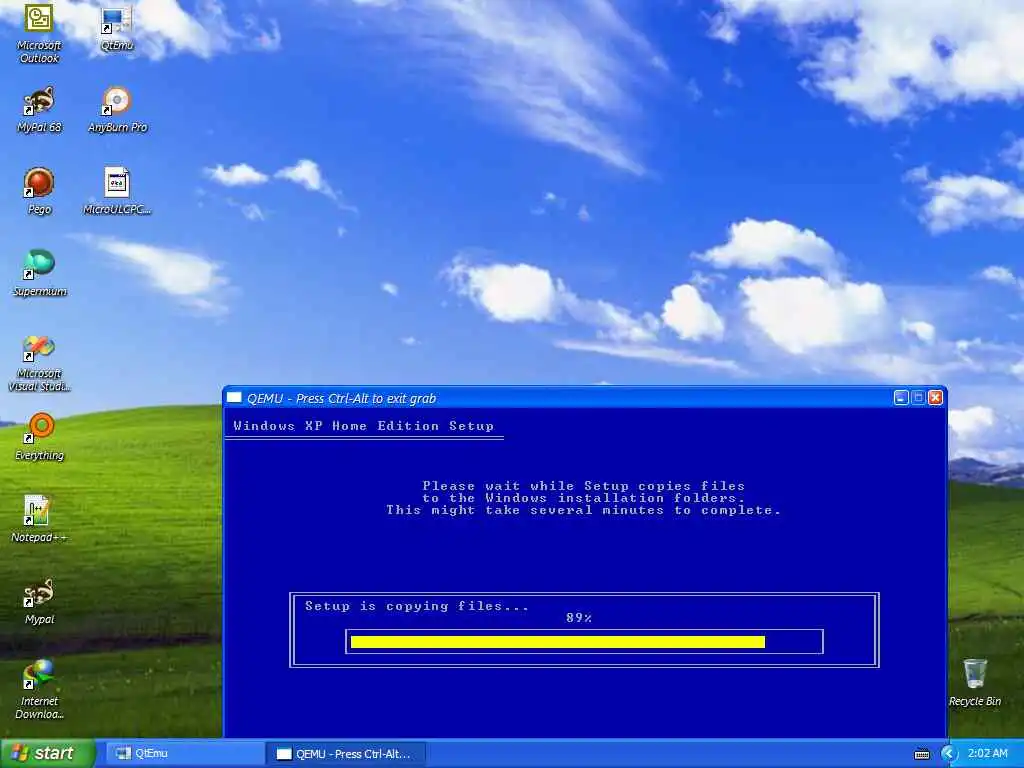Select the Recycle Bin icon
1024x768 pixels.
click(974, 683)
